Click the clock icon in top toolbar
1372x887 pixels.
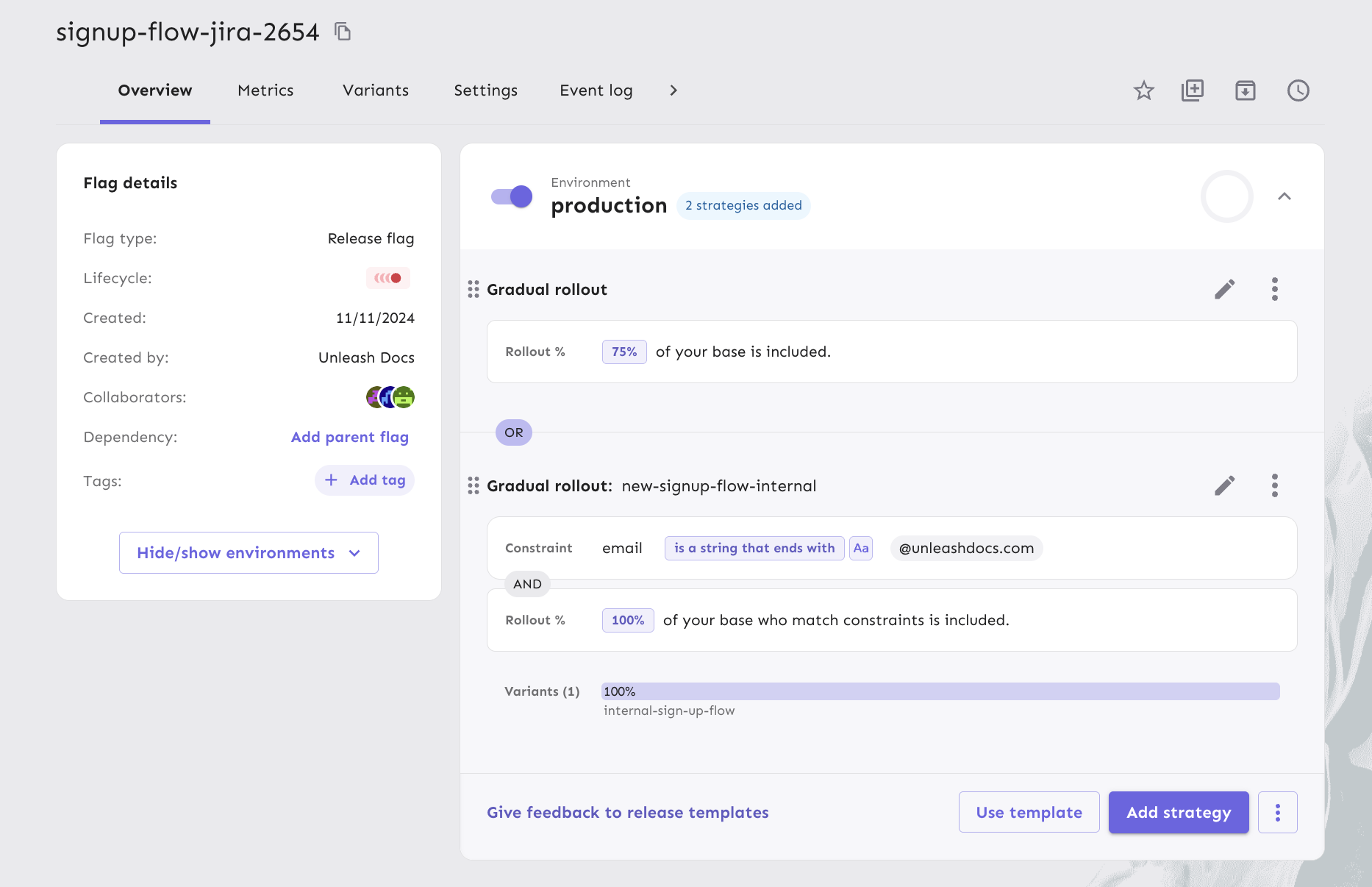coord(1298,90)
